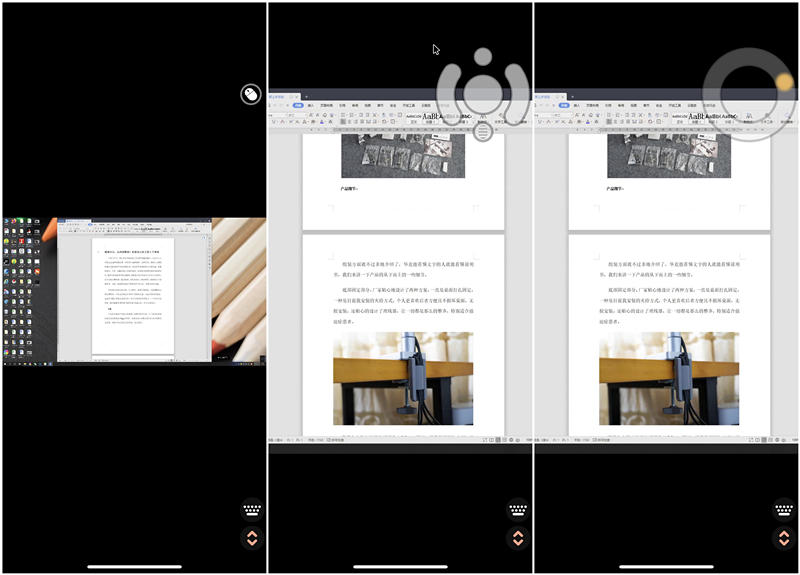800x575 pixels.
Task: Click the orange knob on the scroll dial
Action: tap(782, 80)
